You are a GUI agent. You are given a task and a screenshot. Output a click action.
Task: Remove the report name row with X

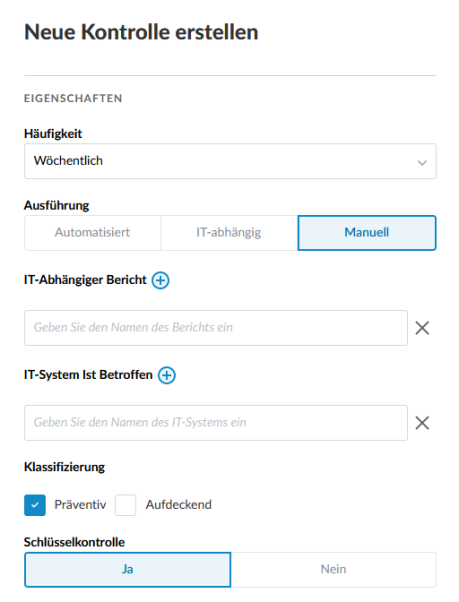click(422, 328)
